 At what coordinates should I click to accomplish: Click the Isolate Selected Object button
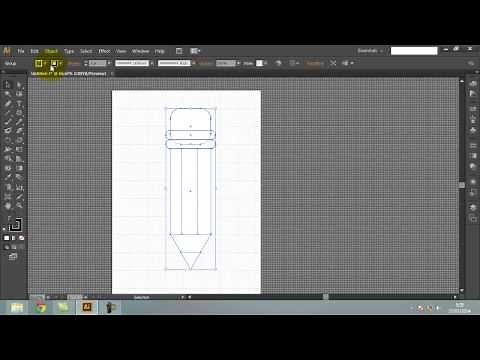(333, 63)
